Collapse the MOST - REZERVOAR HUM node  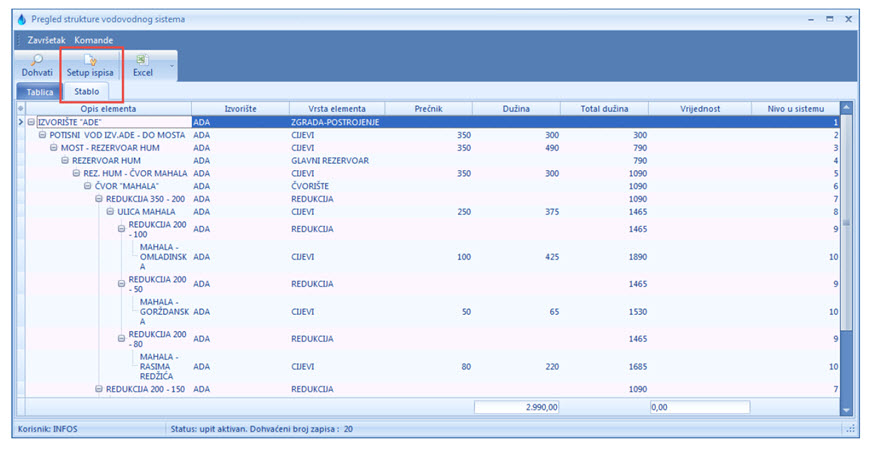pos(54,147)
